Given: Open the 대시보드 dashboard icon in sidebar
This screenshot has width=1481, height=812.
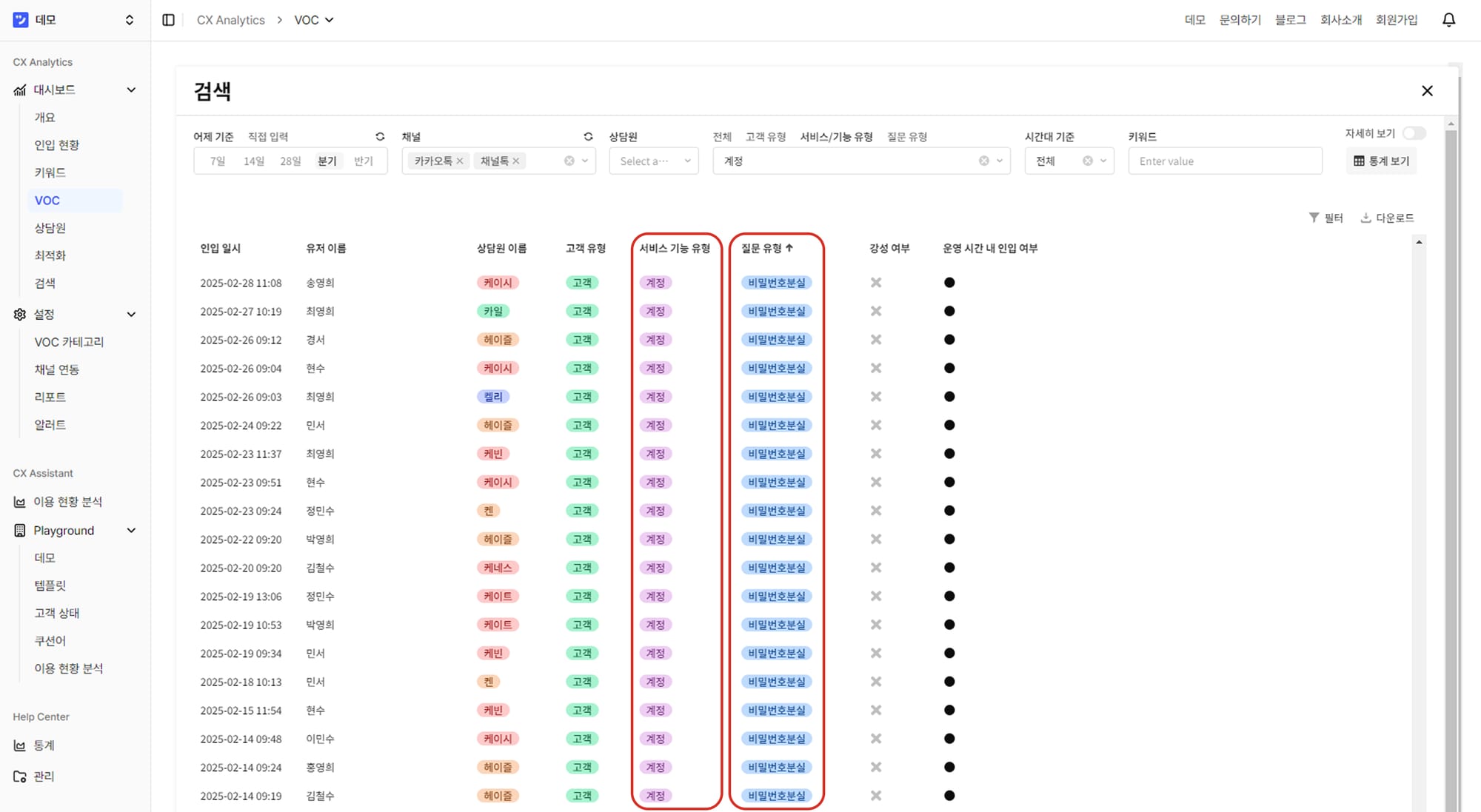Looking at the screenshot, I should tap(19, 90).
